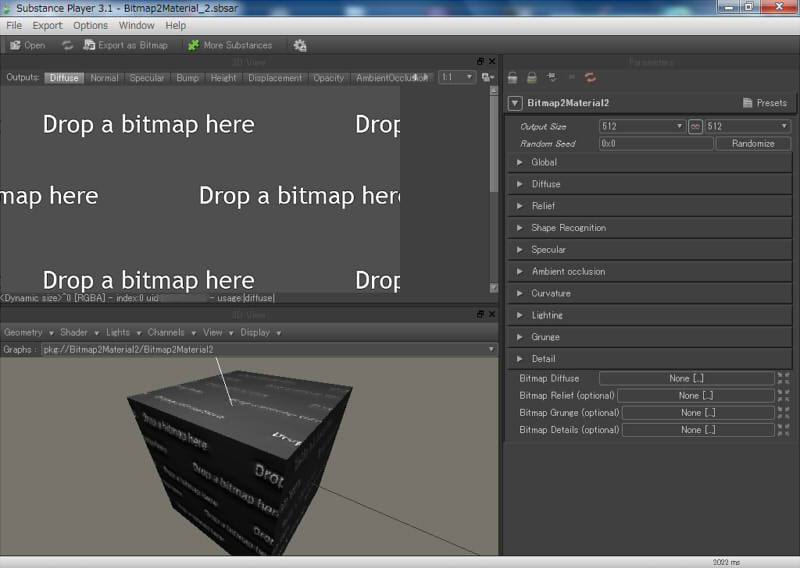Click the open padlock icon in Parameters
The height and width of the screenshot is (568, 800).
click(x=513, y=78)
